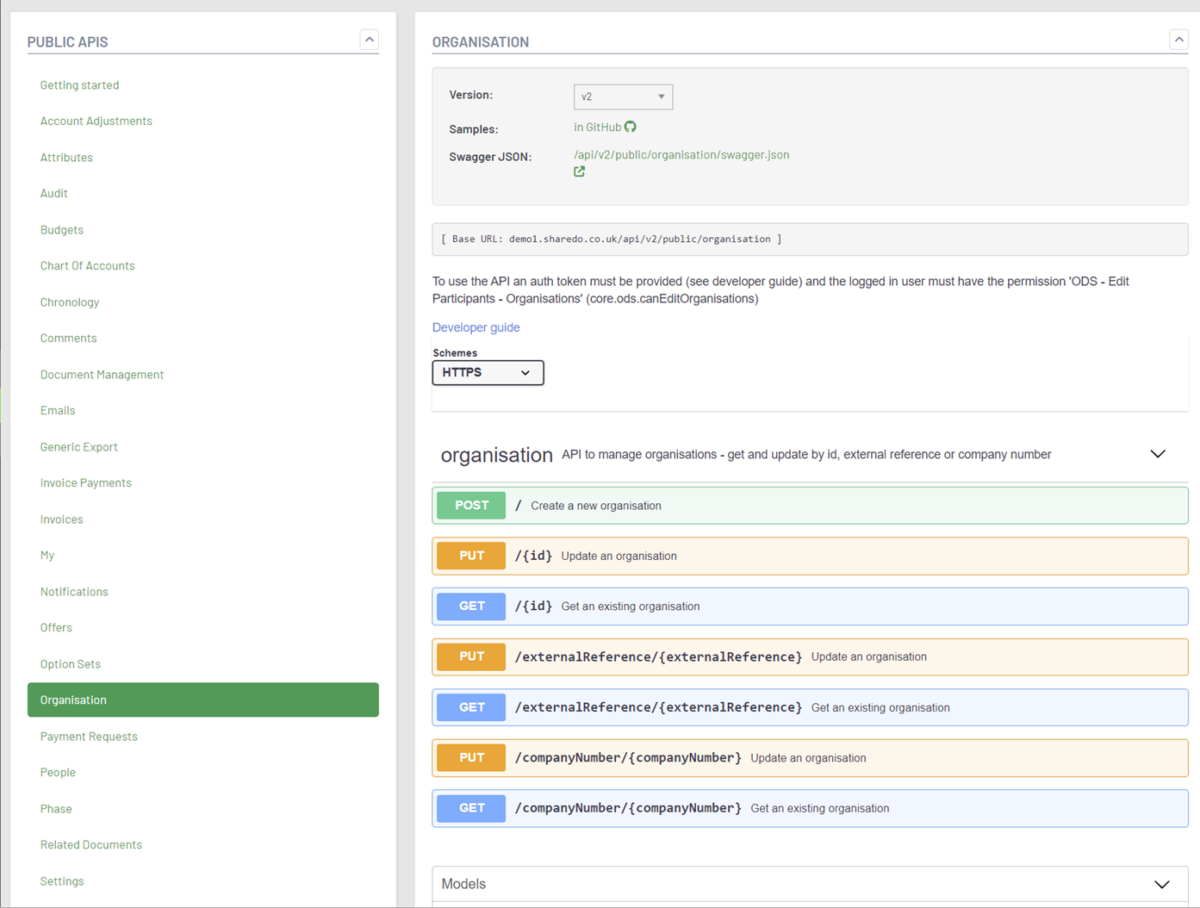Image resolution: width=1200 pixels, height=908 pixels.
Task: Click the external link icon under Swagger JSON
Action: tap(578, 171)
